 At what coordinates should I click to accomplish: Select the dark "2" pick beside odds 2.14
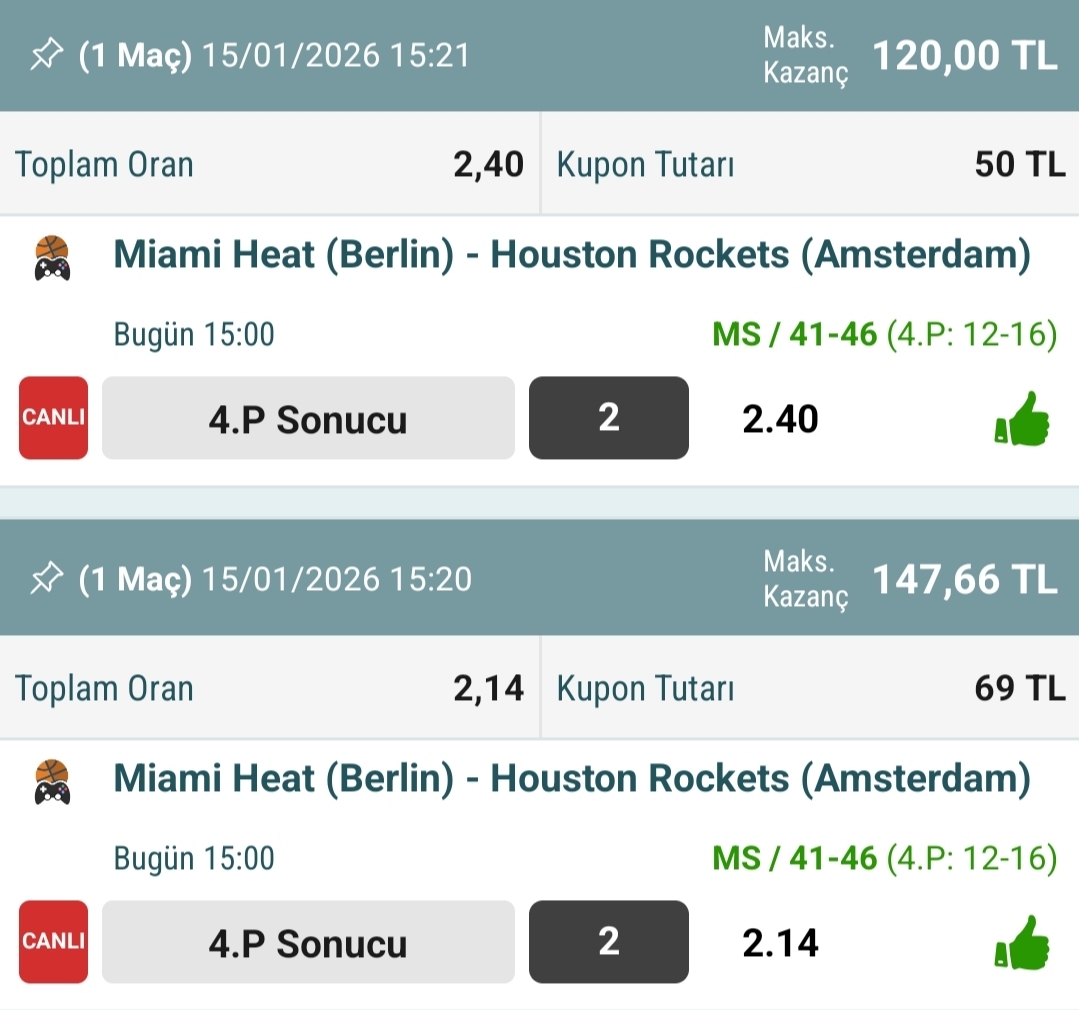[x=608, y=942]
